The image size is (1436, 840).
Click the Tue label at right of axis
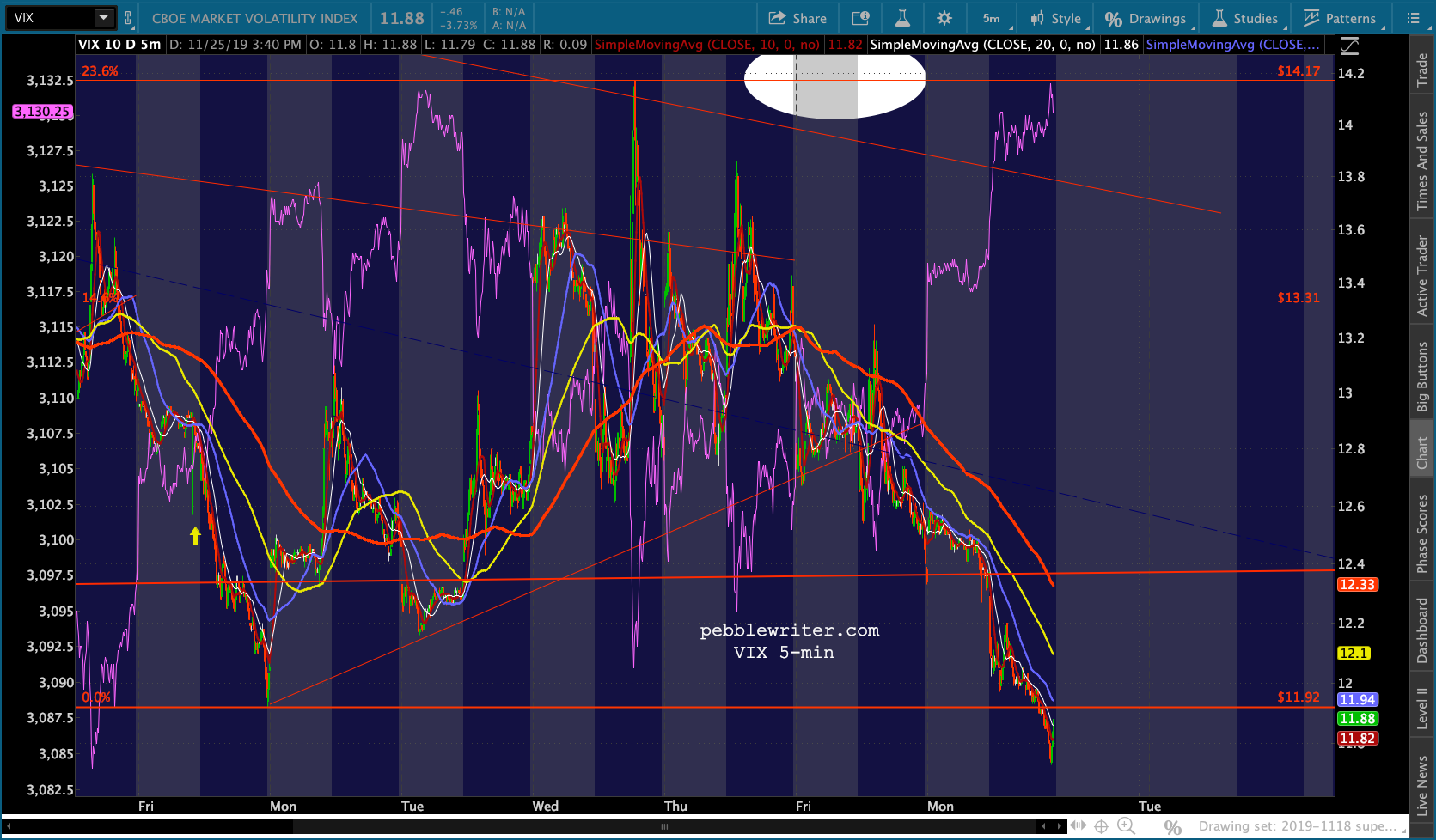1150,807
